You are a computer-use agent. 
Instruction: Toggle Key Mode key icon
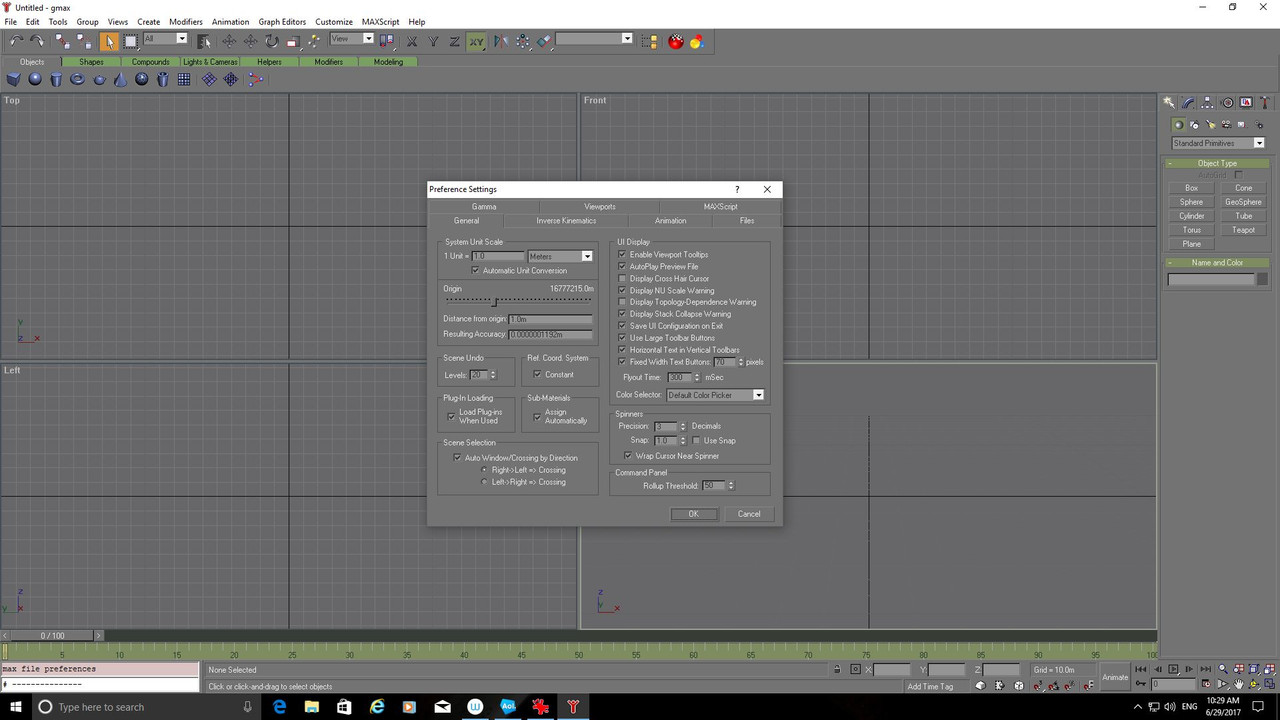1141,683
